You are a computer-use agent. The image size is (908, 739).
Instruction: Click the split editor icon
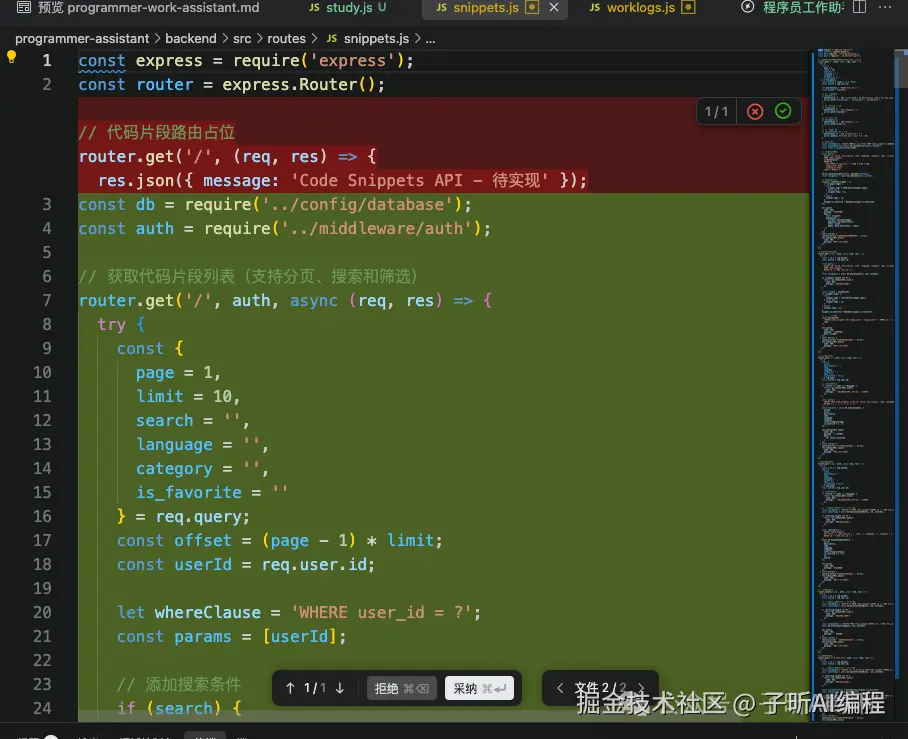[860, 8]
